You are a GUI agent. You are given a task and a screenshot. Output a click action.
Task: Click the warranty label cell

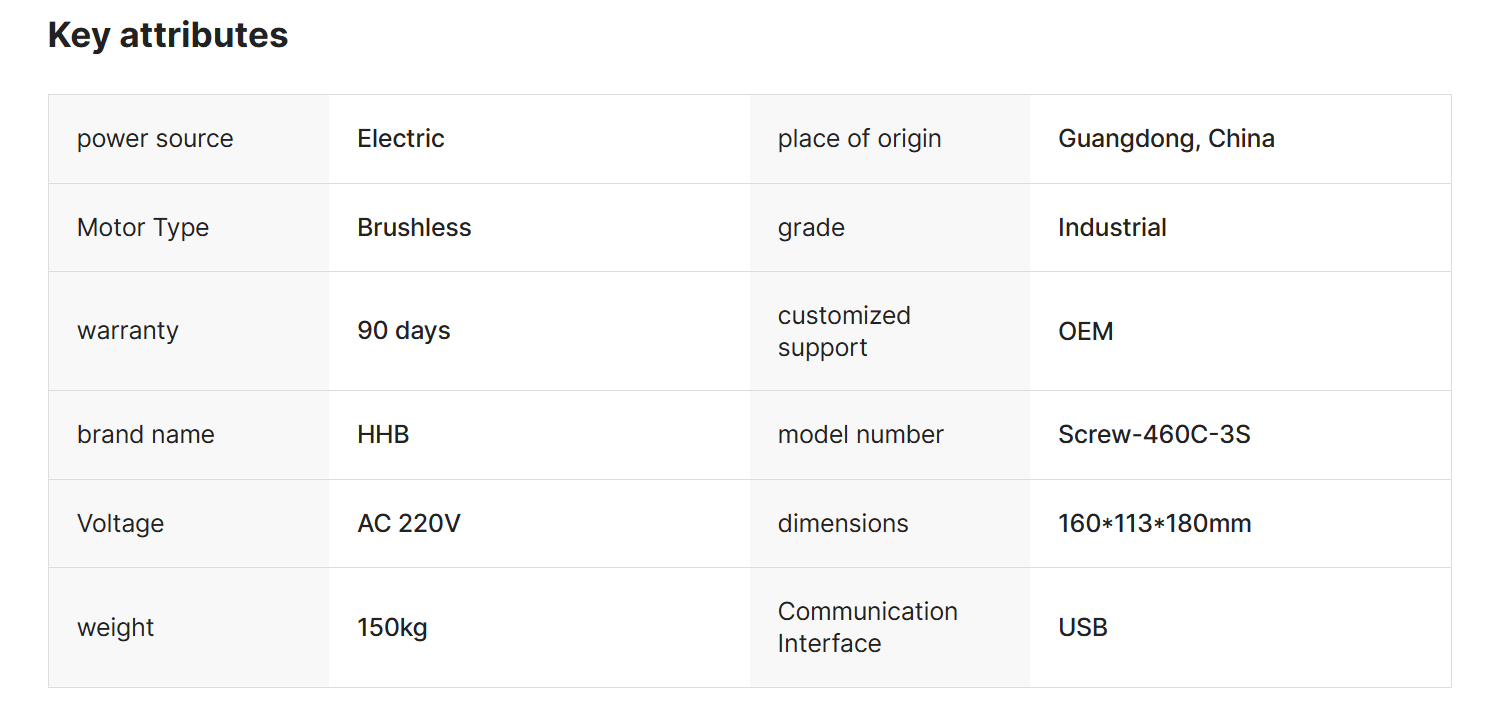[128, 331]
